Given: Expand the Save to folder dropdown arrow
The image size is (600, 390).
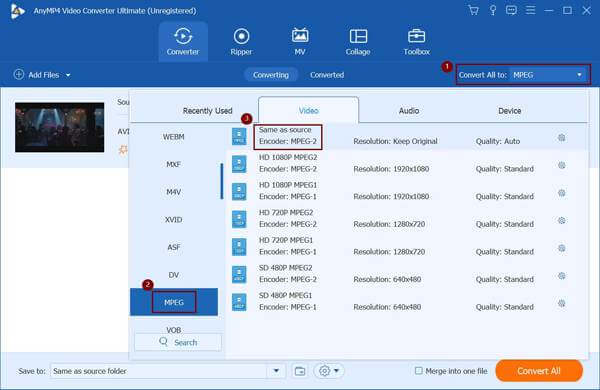Looking at the screenshot, I should [x=276, y=370].
